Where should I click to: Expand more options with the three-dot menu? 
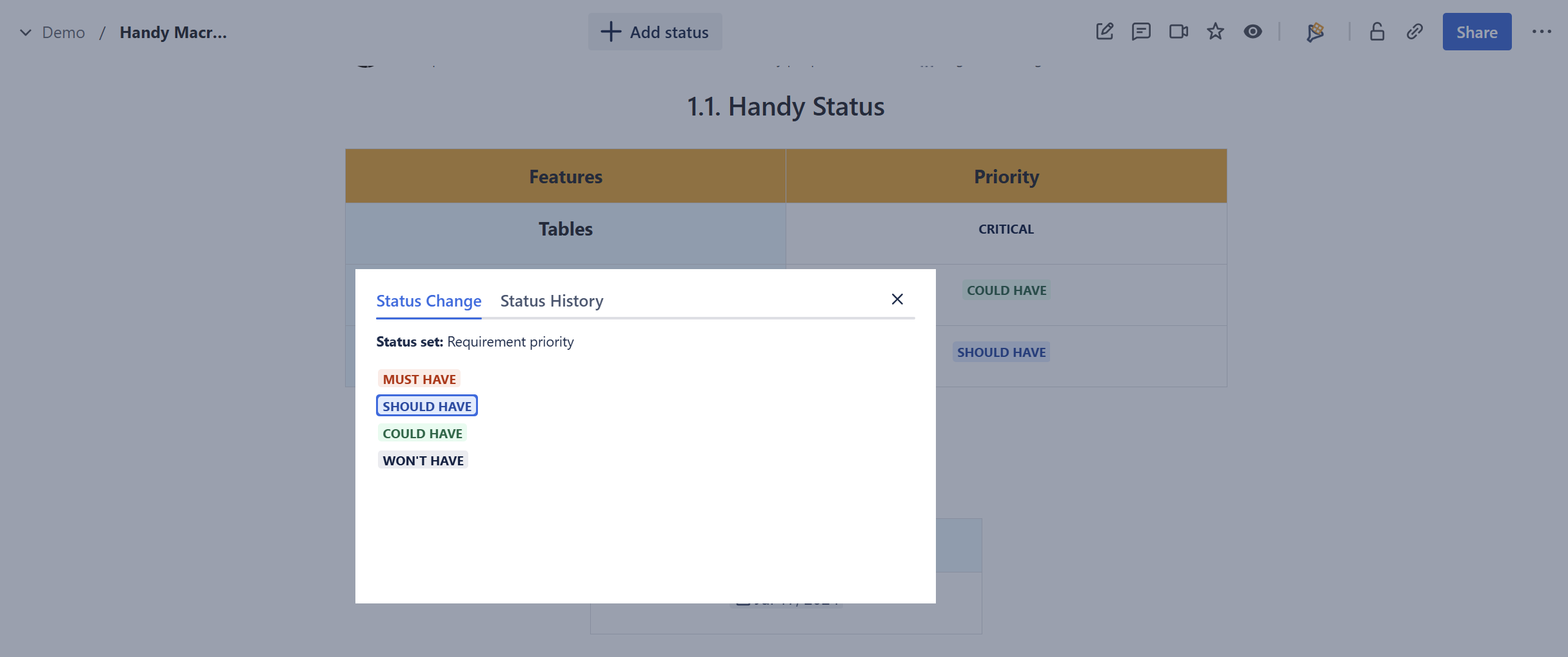click(x=1542, y=32)
